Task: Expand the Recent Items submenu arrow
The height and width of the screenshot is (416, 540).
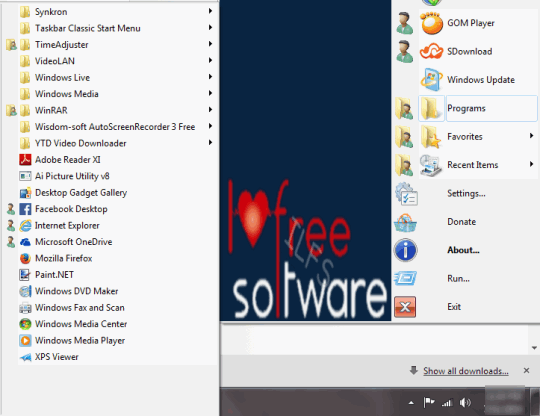Action: (x=531, y=164)
